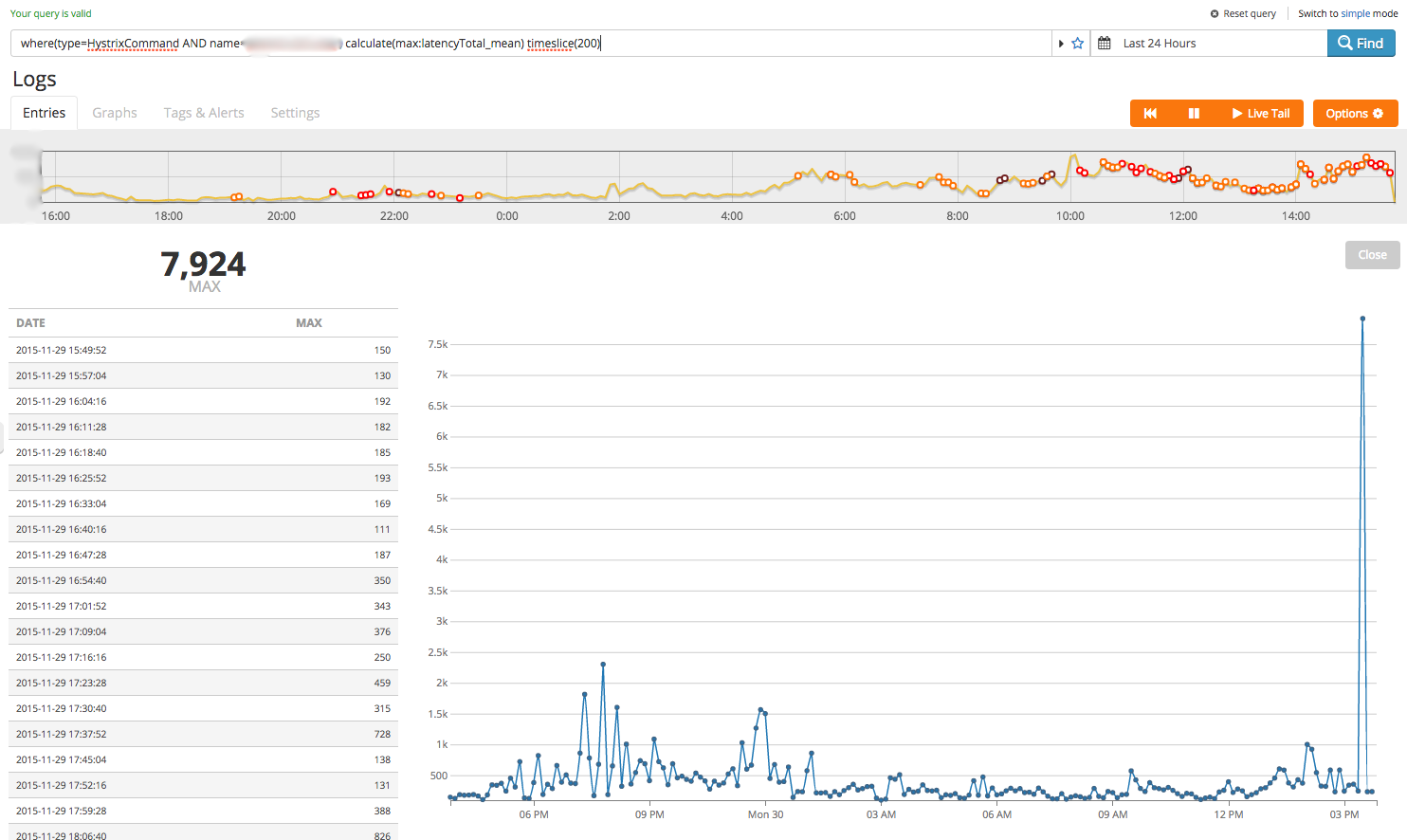Screen dimensions: 1407x840
Task: Click the star icon to save query
Action: [x=1077, y=44]
